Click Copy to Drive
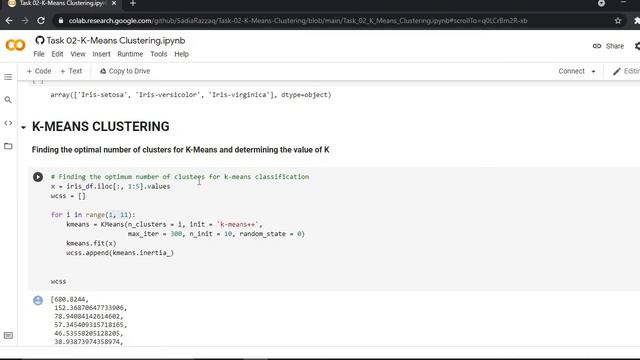 pyautogui.click(x=125, y=71)
